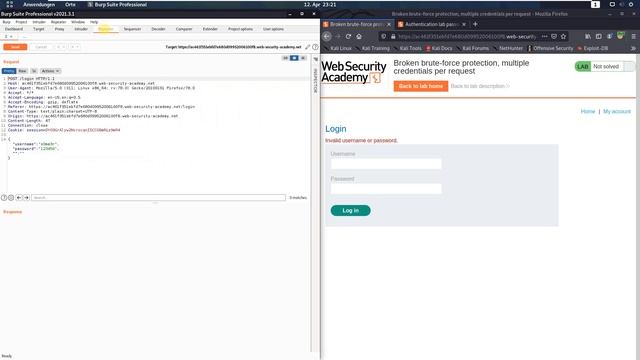Select the top-bottom layout icon in Repeater
The width and height of the screenshot is (640, 360).
(x=294, y=58)
